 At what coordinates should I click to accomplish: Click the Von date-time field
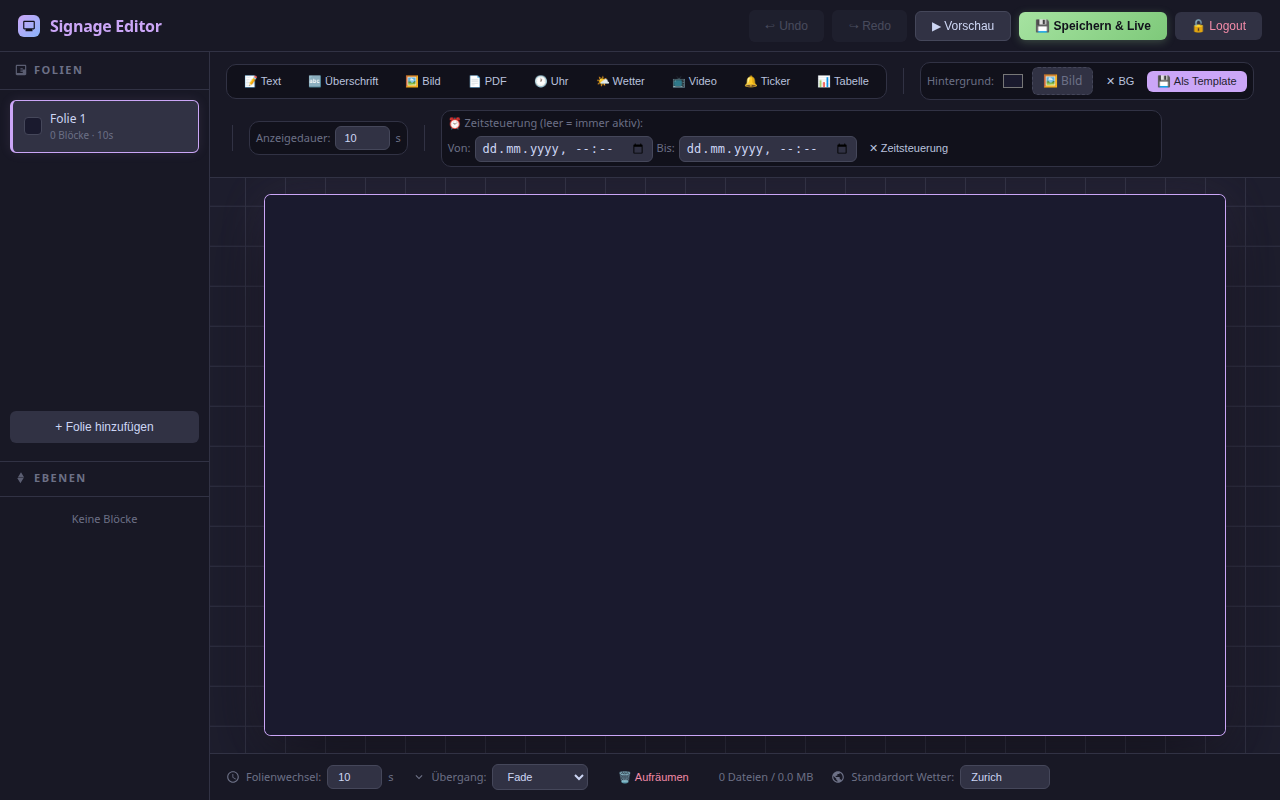(x=563, y=149)
